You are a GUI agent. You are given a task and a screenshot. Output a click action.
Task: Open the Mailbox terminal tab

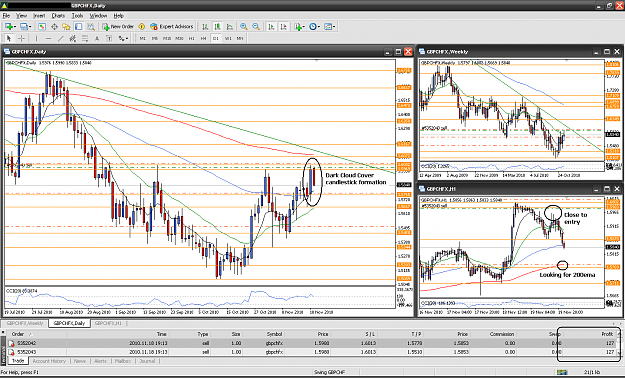123,361
